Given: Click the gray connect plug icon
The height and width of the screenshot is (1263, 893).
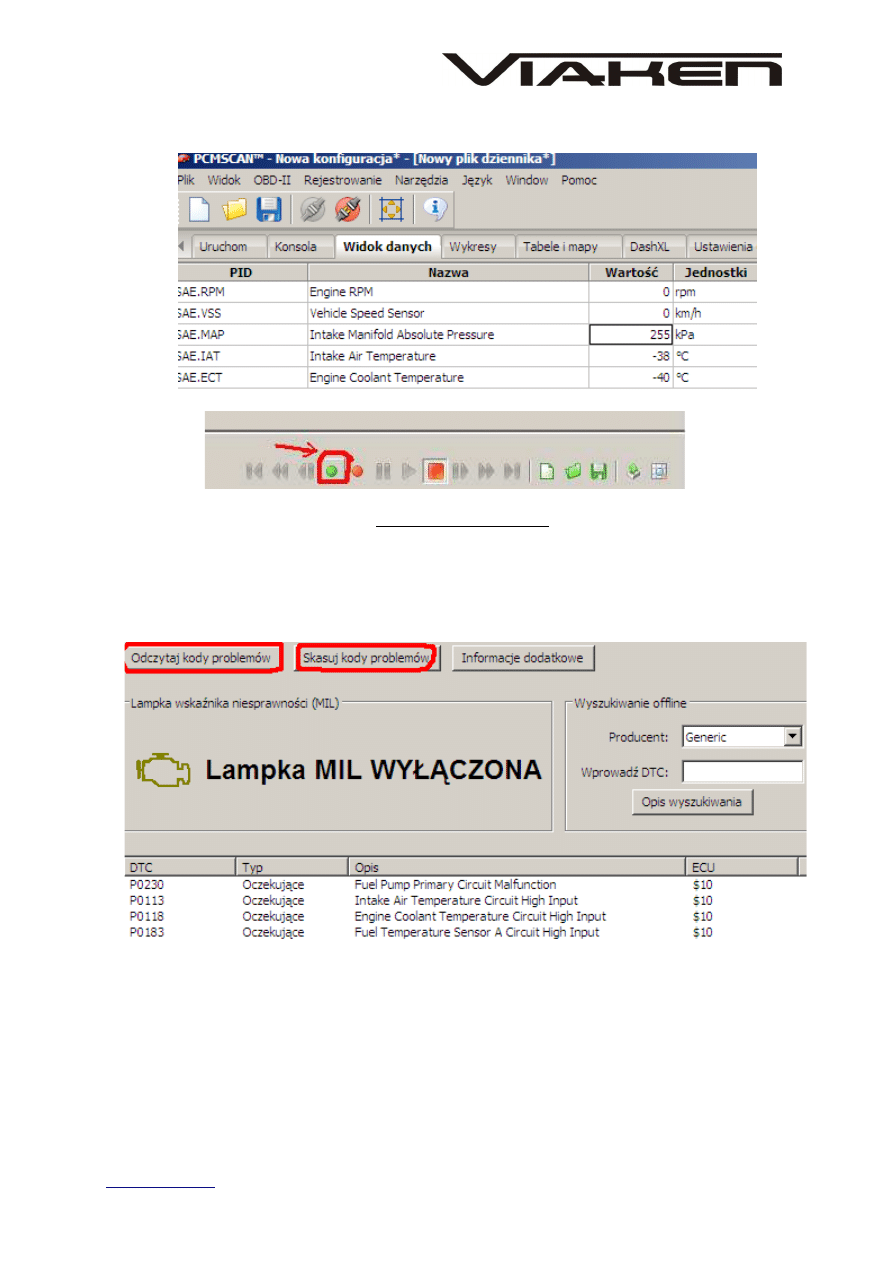Looking at the screenshot, I should coord(313,210).
